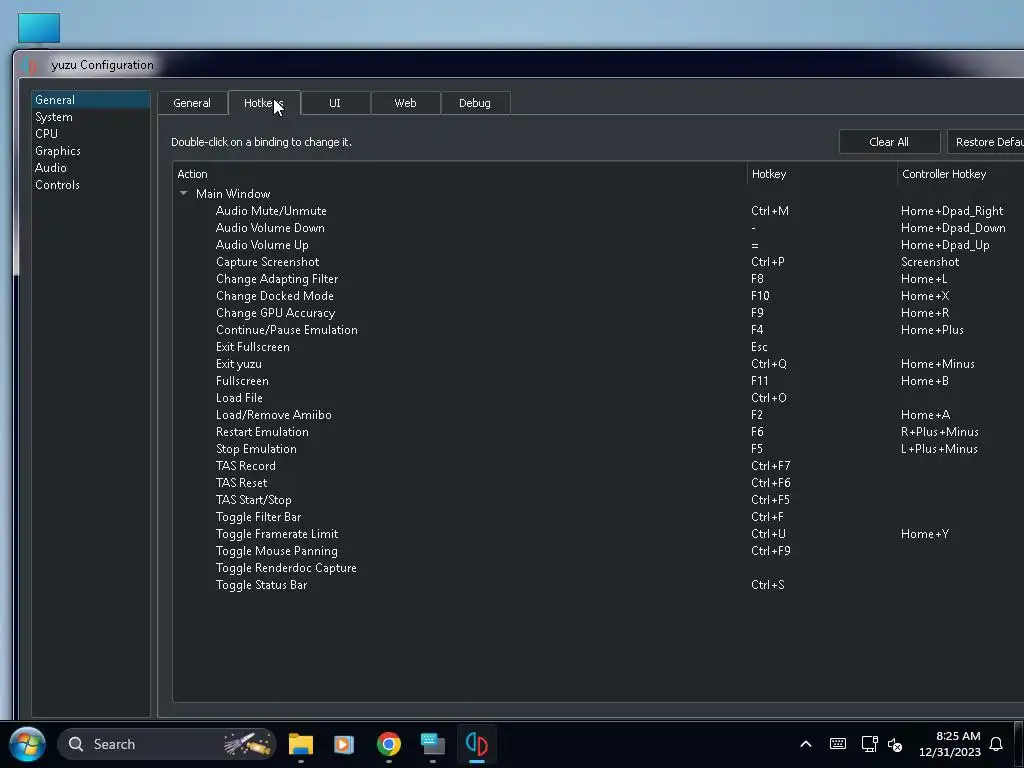This screenshot has height=768, width=1024.
Task: Click the Controller Hotkey column header
Action: tap(960, 174)
